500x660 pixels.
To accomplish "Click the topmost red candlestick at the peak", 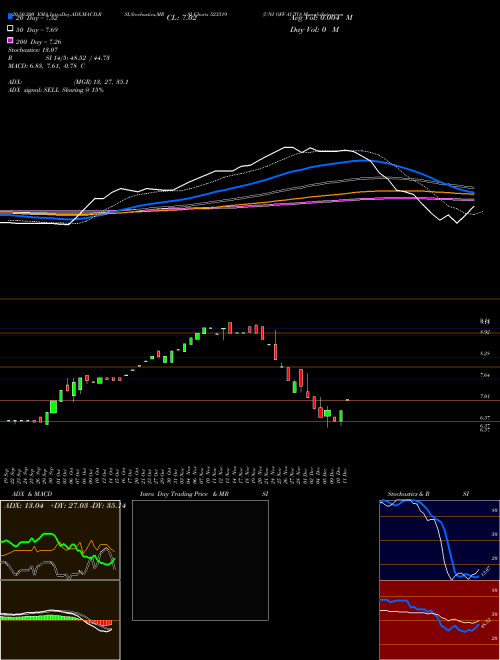I will 230,328.
